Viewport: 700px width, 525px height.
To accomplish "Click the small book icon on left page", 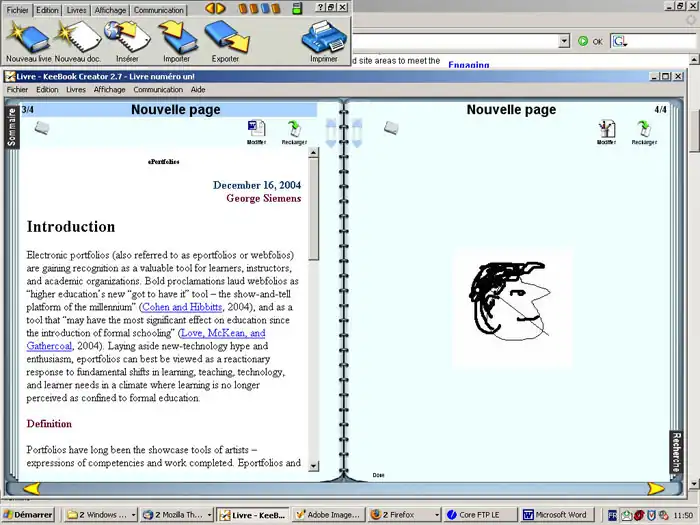I will pyautogui.click(x=42, y=128).
